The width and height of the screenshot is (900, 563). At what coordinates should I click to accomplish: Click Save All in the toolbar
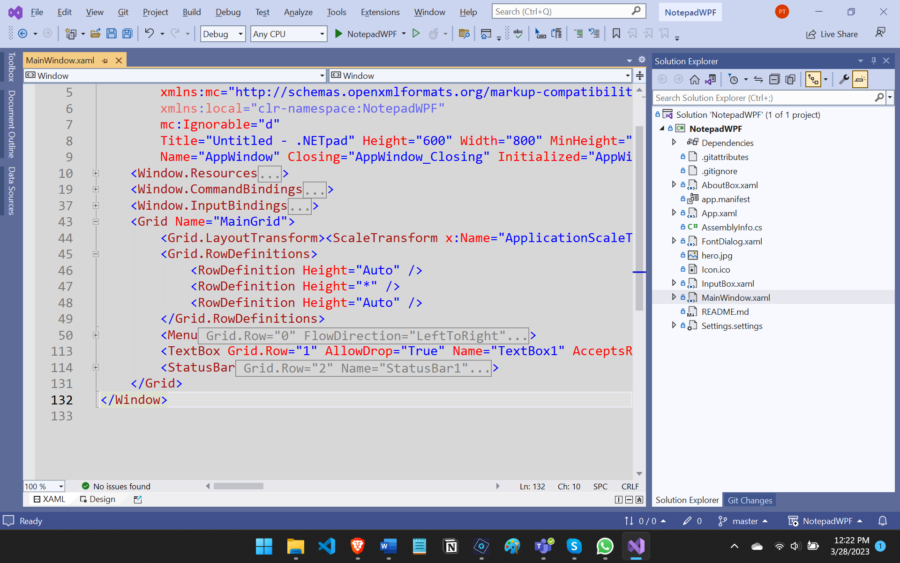[127, 33]
